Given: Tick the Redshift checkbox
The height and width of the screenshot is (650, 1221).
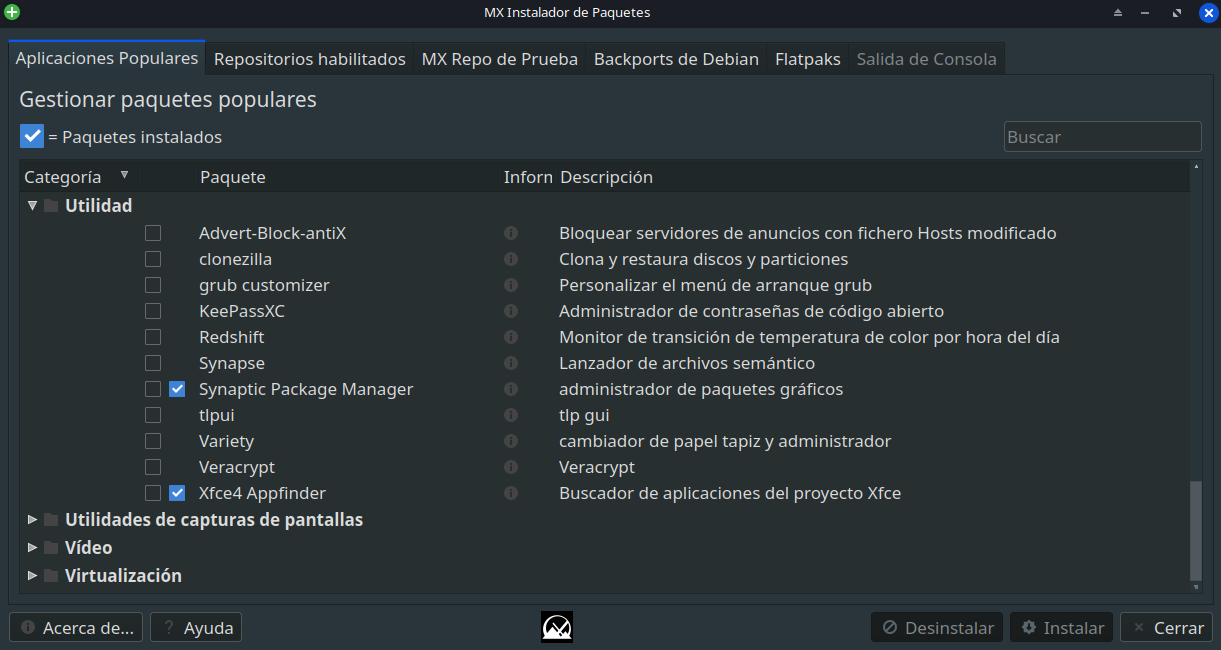Looking at the screenshot, I should [153, 337].
